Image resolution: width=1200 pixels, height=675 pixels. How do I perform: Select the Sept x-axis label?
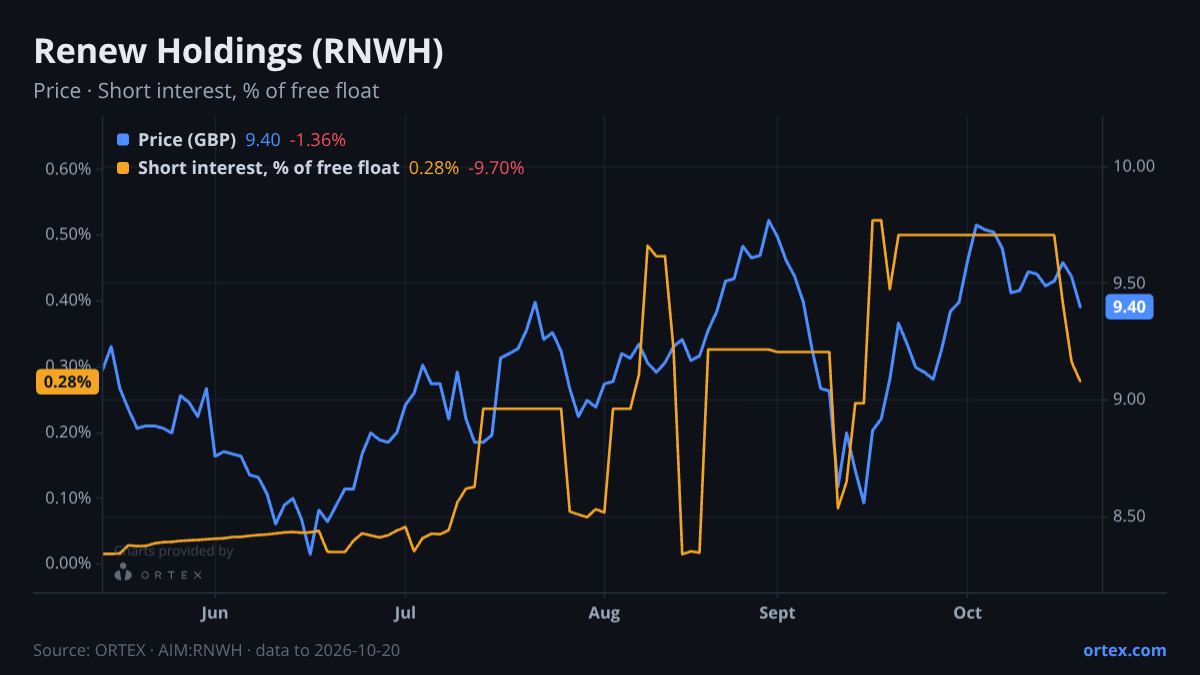pos(778,613)
